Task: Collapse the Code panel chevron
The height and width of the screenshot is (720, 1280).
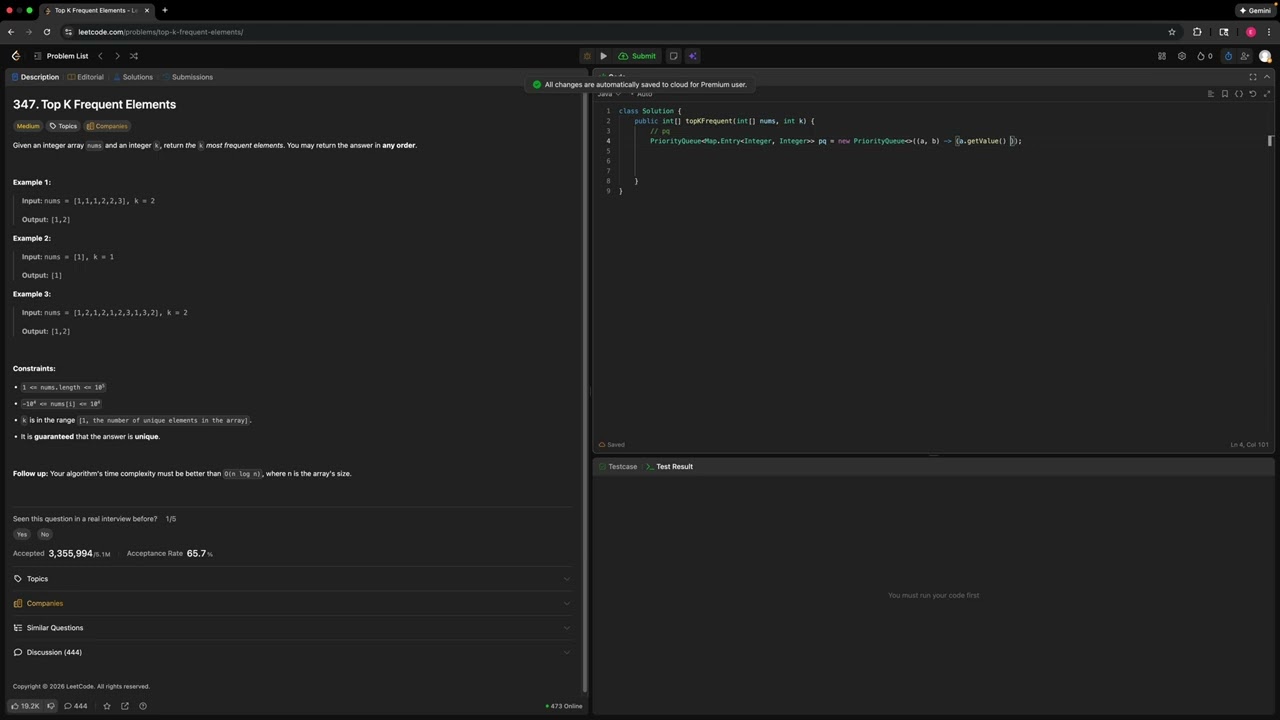Action: pyautogui.click(x=1268, y=77)
